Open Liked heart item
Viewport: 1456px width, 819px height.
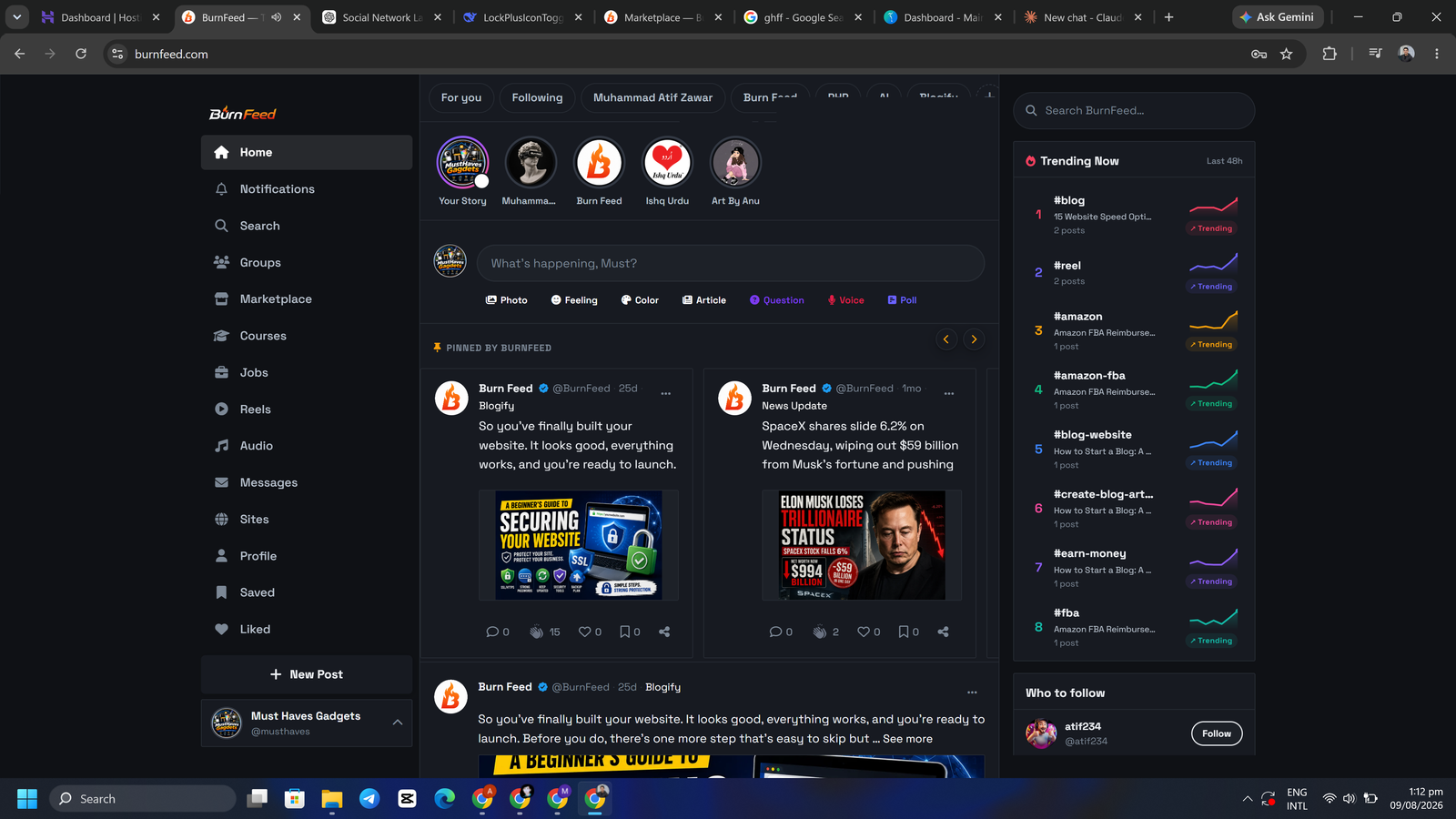coord(306,629)
